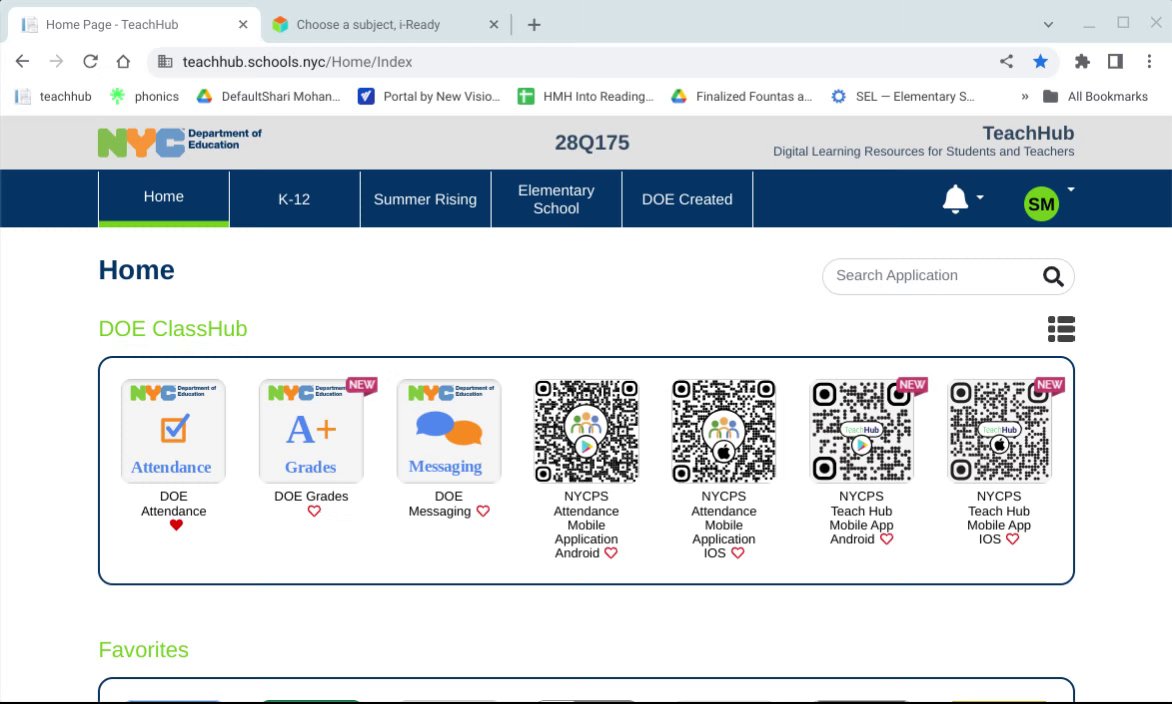Click the address bar URL
Screen dimensions: 1172x704
[297, 62]
